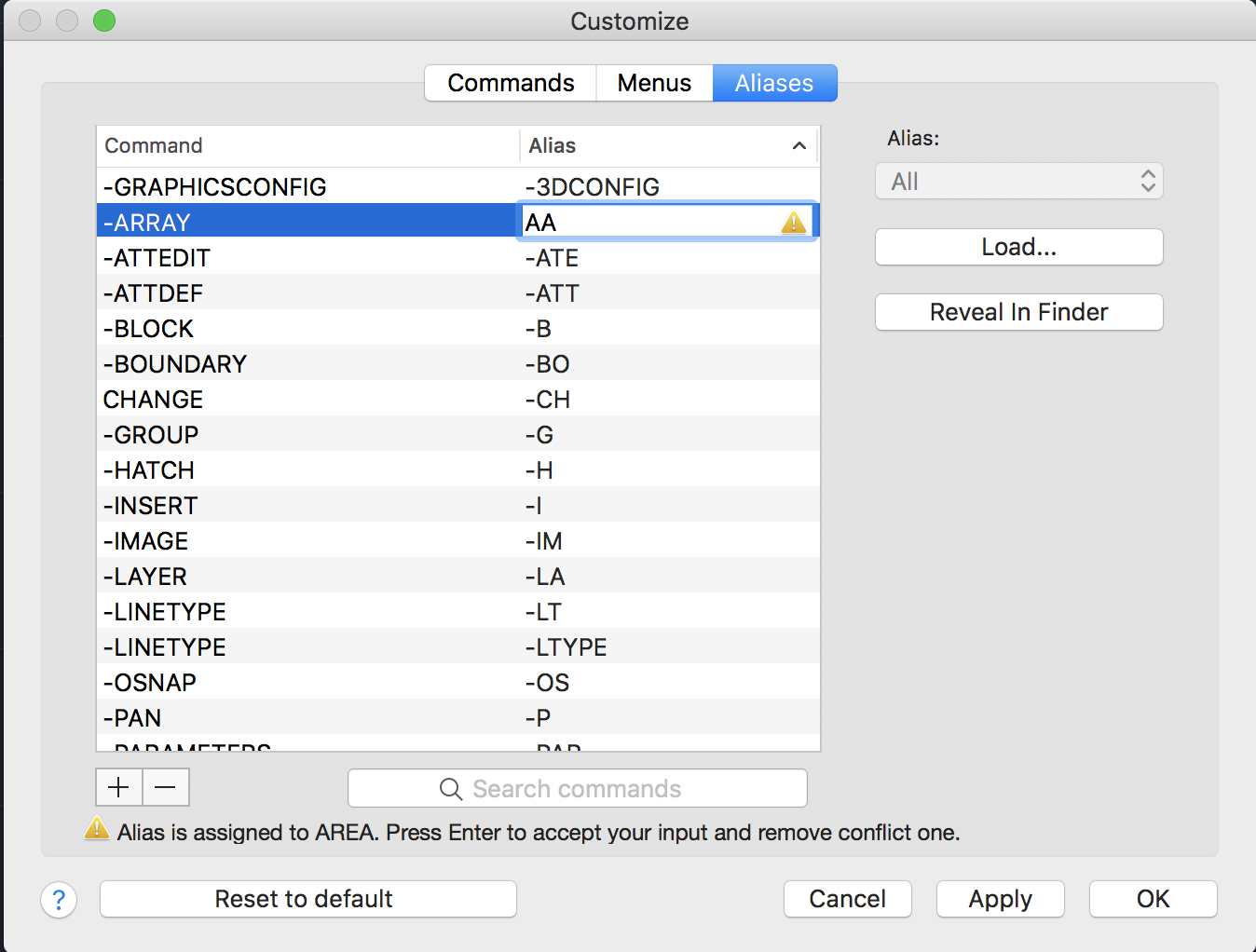Screen dimensions: 1256x952
Task: Click the warning icon in the AA alias field
Action: (x=793, y=222)
